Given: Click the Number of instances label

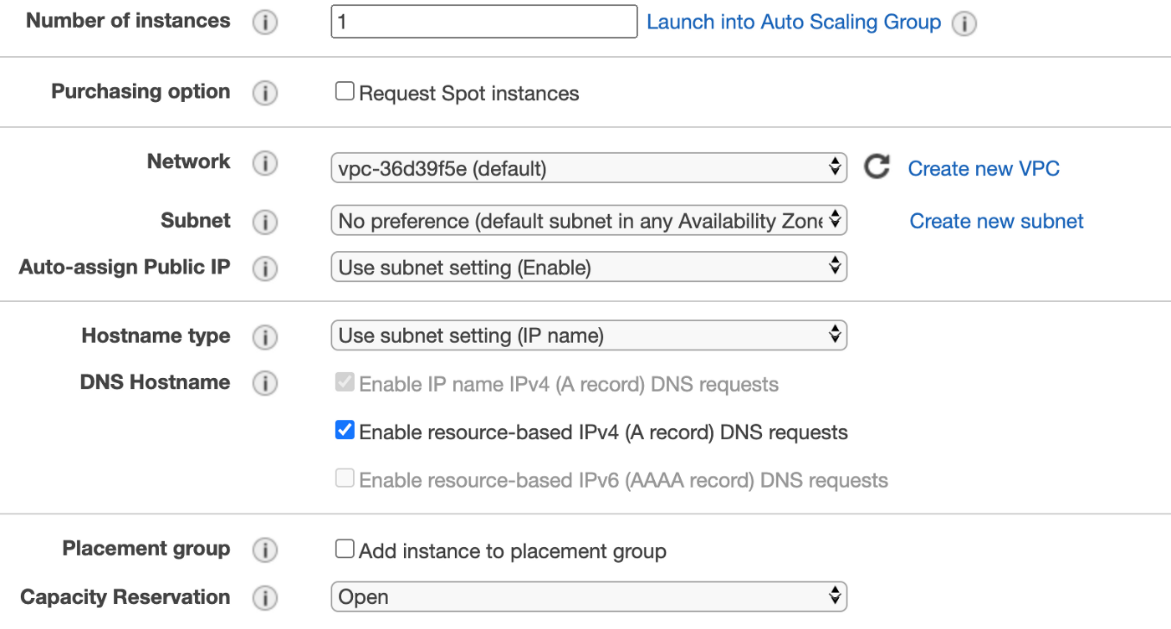Looking at the screenshot, I should click(x=128, y=21).
